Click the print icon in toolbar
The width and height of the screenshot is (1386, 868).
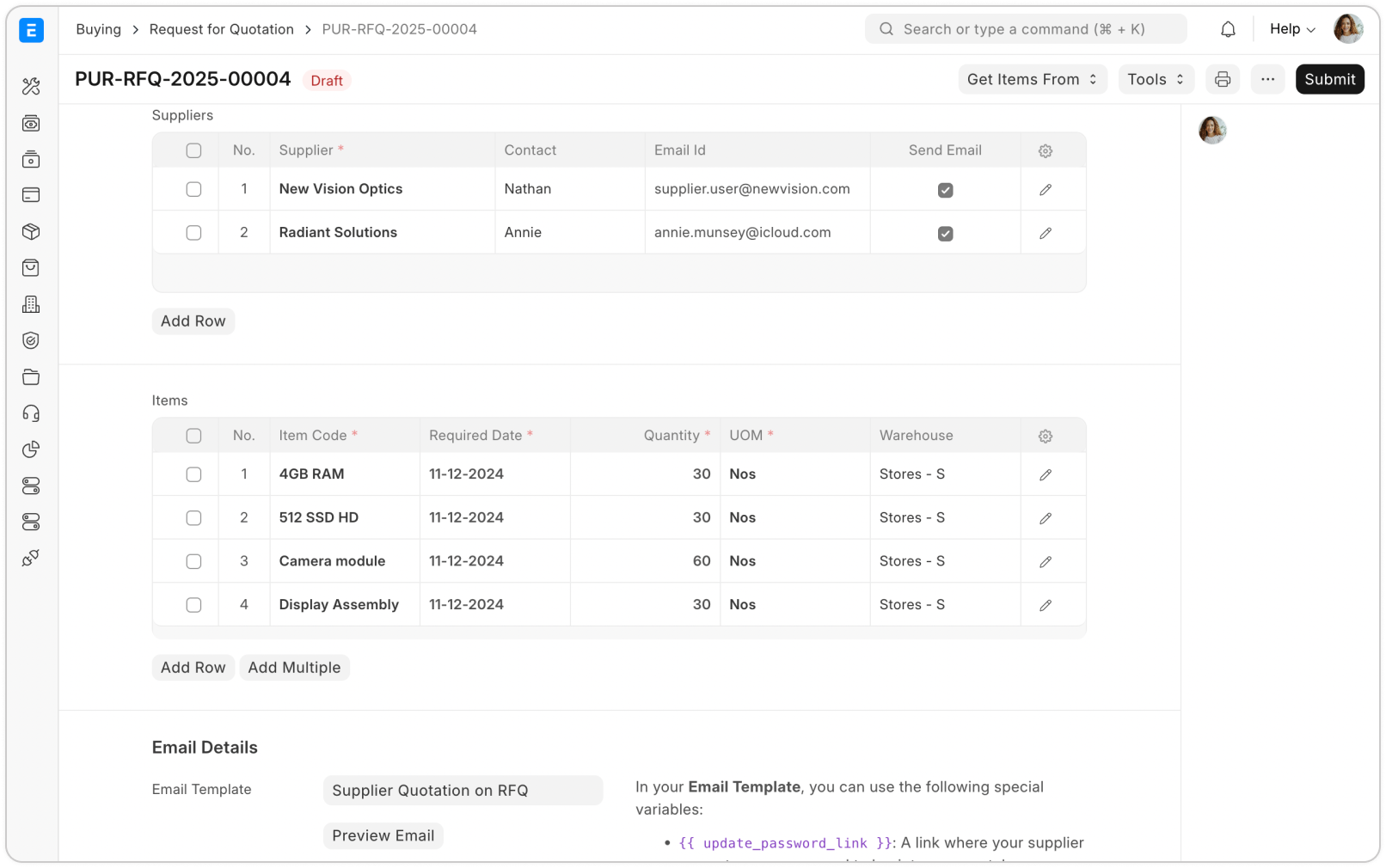click(1222, 80)
